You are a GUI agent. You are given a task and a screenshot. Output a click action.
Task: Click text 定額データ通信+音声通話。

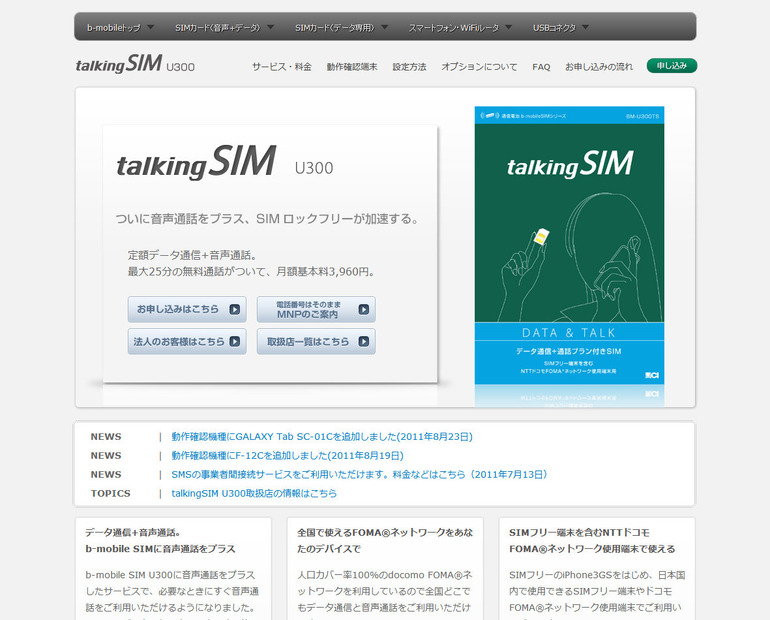(x=192, y=255)
